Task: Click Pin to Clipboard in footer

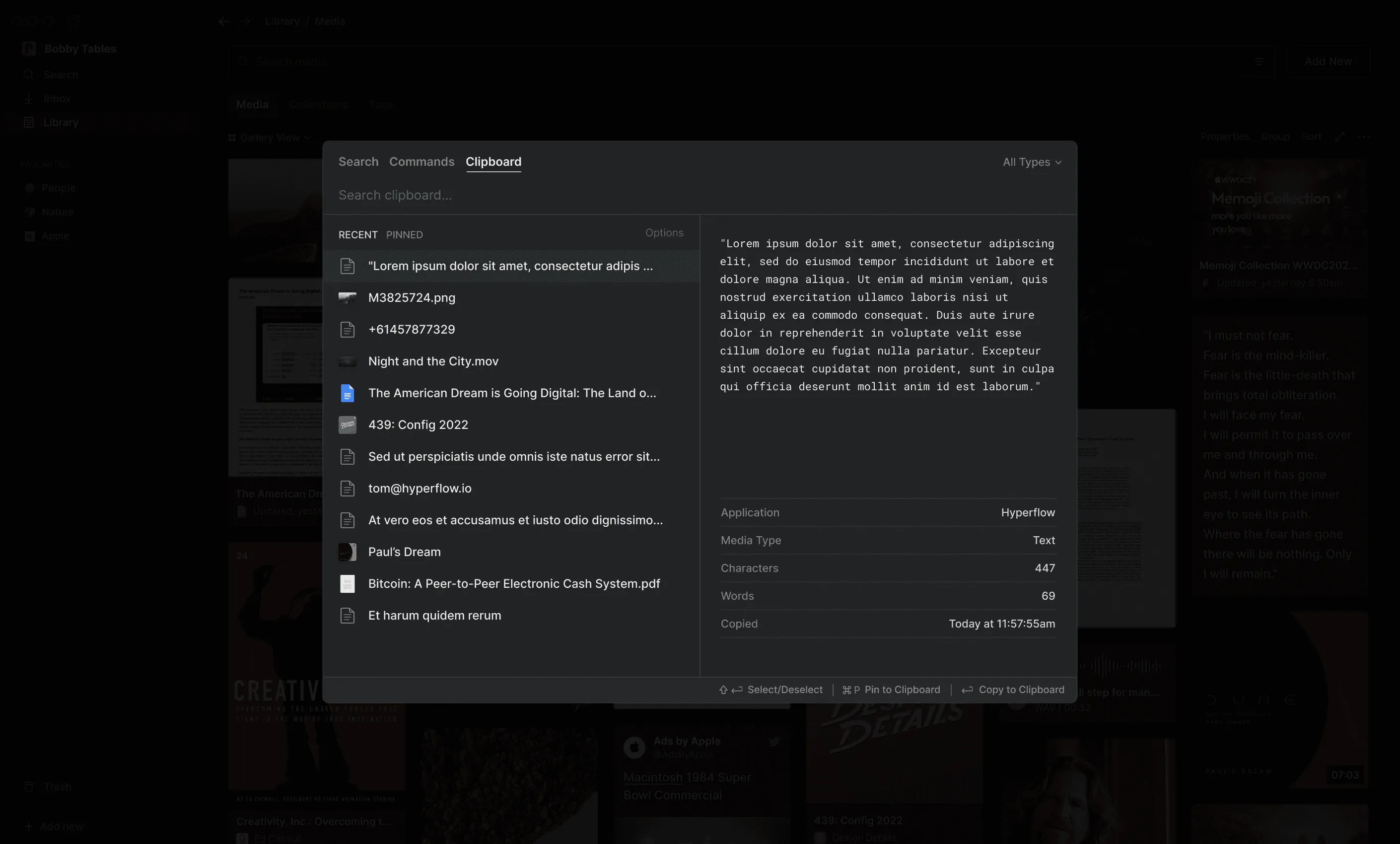Action: coord(891,690)
